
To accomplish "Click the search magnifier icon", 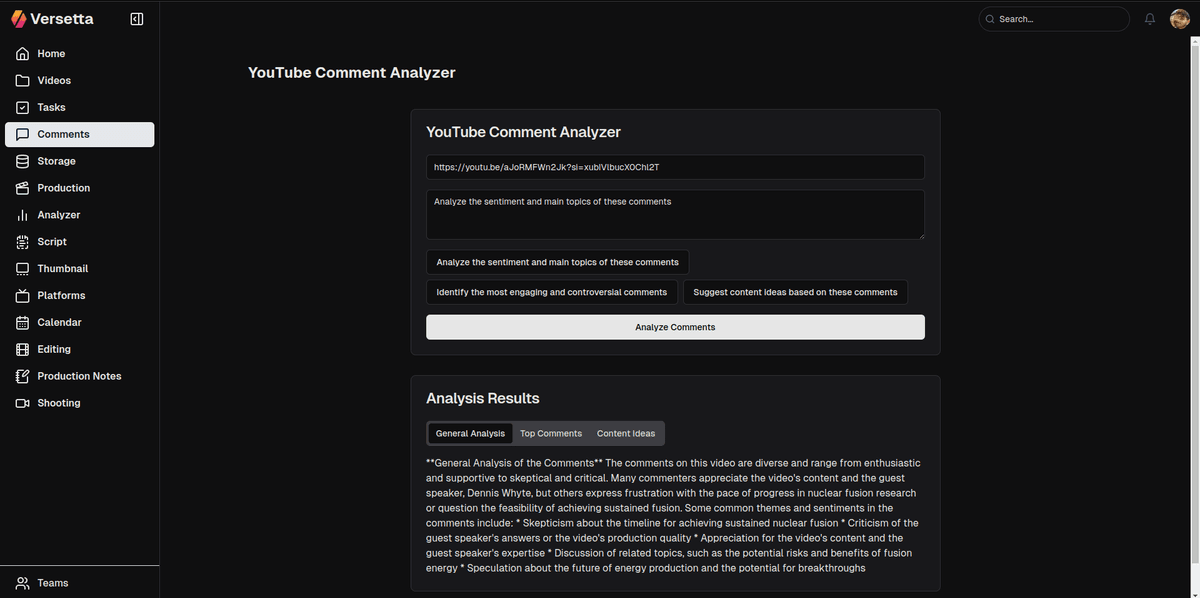I will (x=990, y=19).
